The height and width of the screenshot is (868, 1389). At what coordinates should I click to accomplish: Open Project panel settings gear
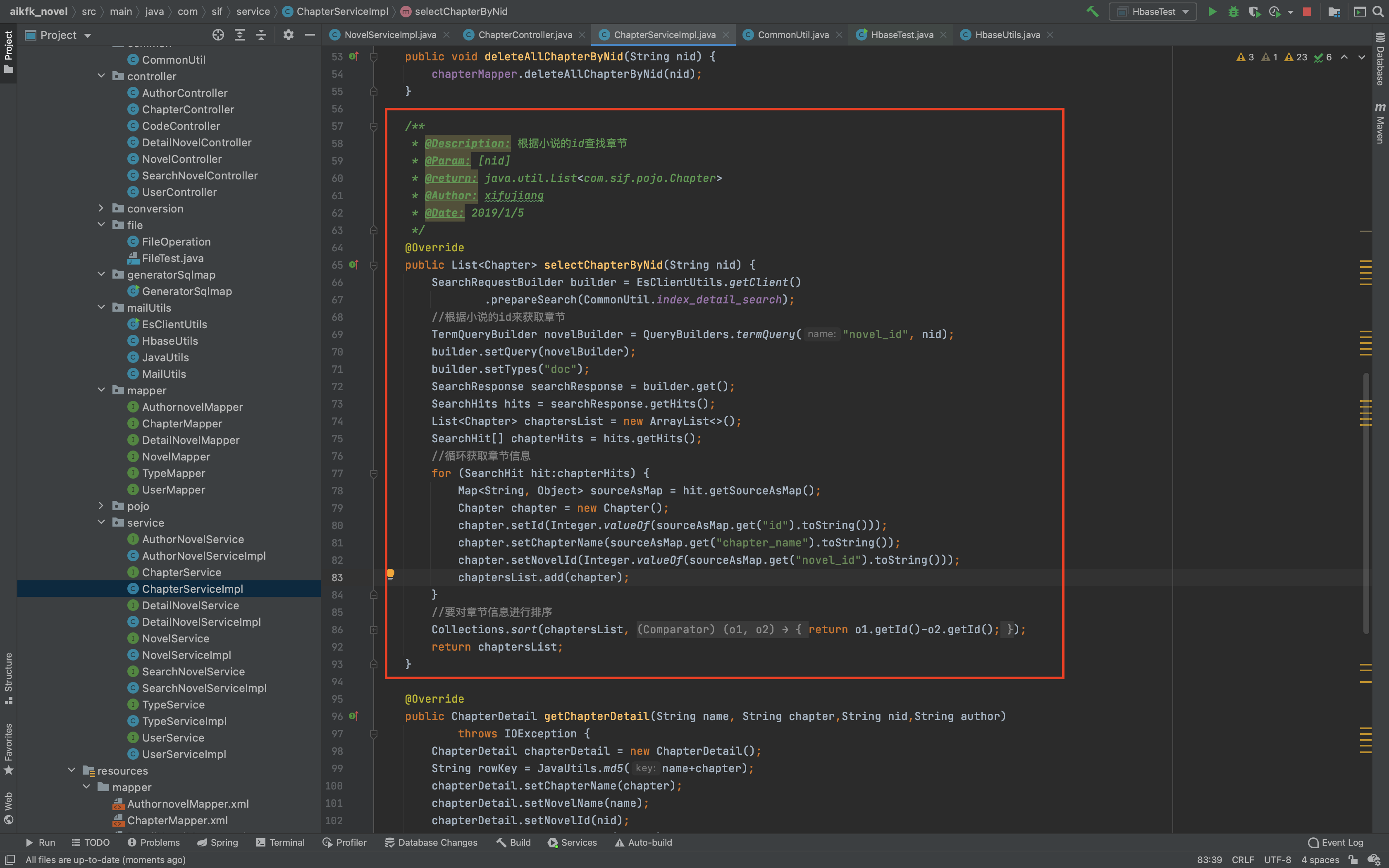(x=288, y=35)
